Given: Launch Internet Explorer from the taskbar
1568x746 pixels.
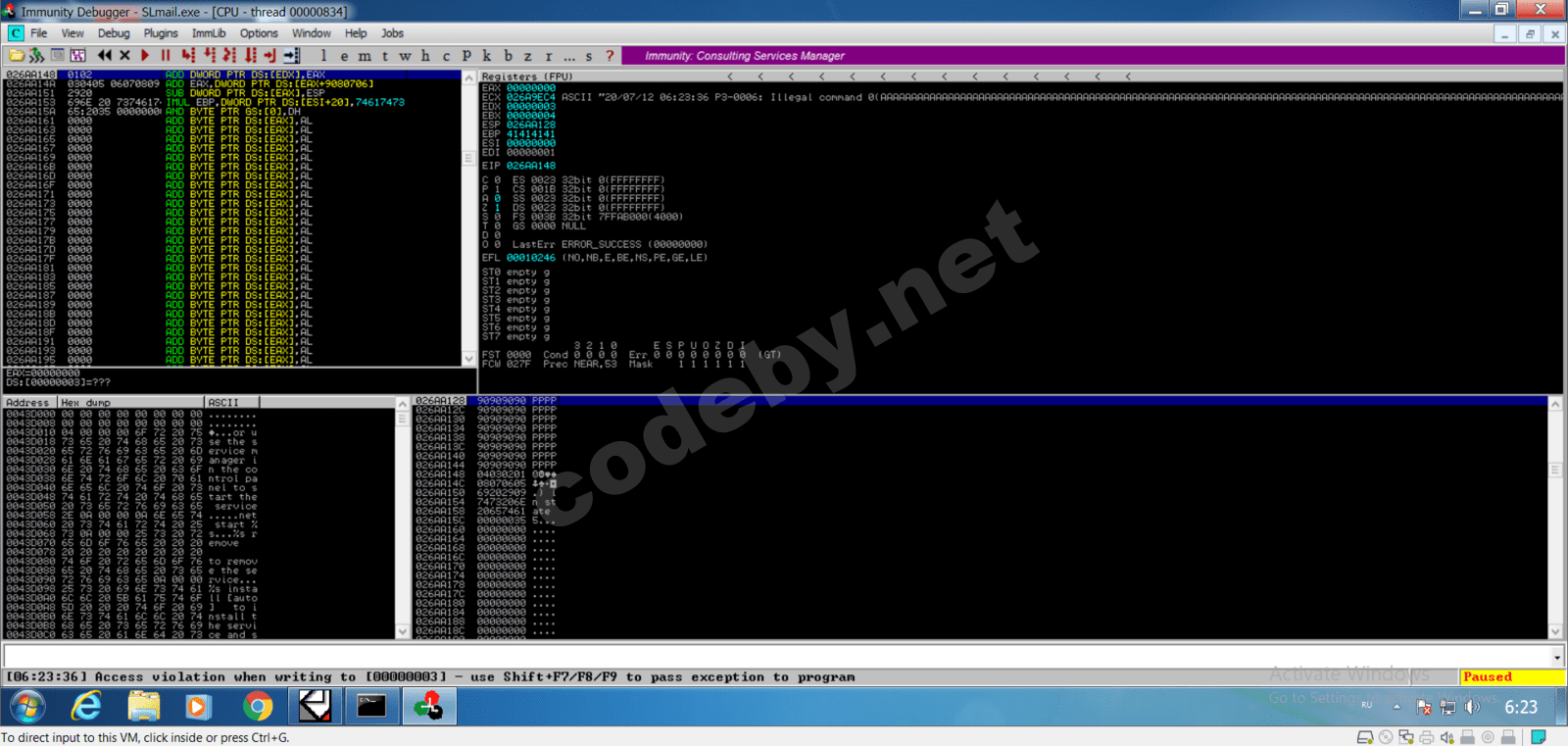Looking at the screenshot, I should [86, 707].
